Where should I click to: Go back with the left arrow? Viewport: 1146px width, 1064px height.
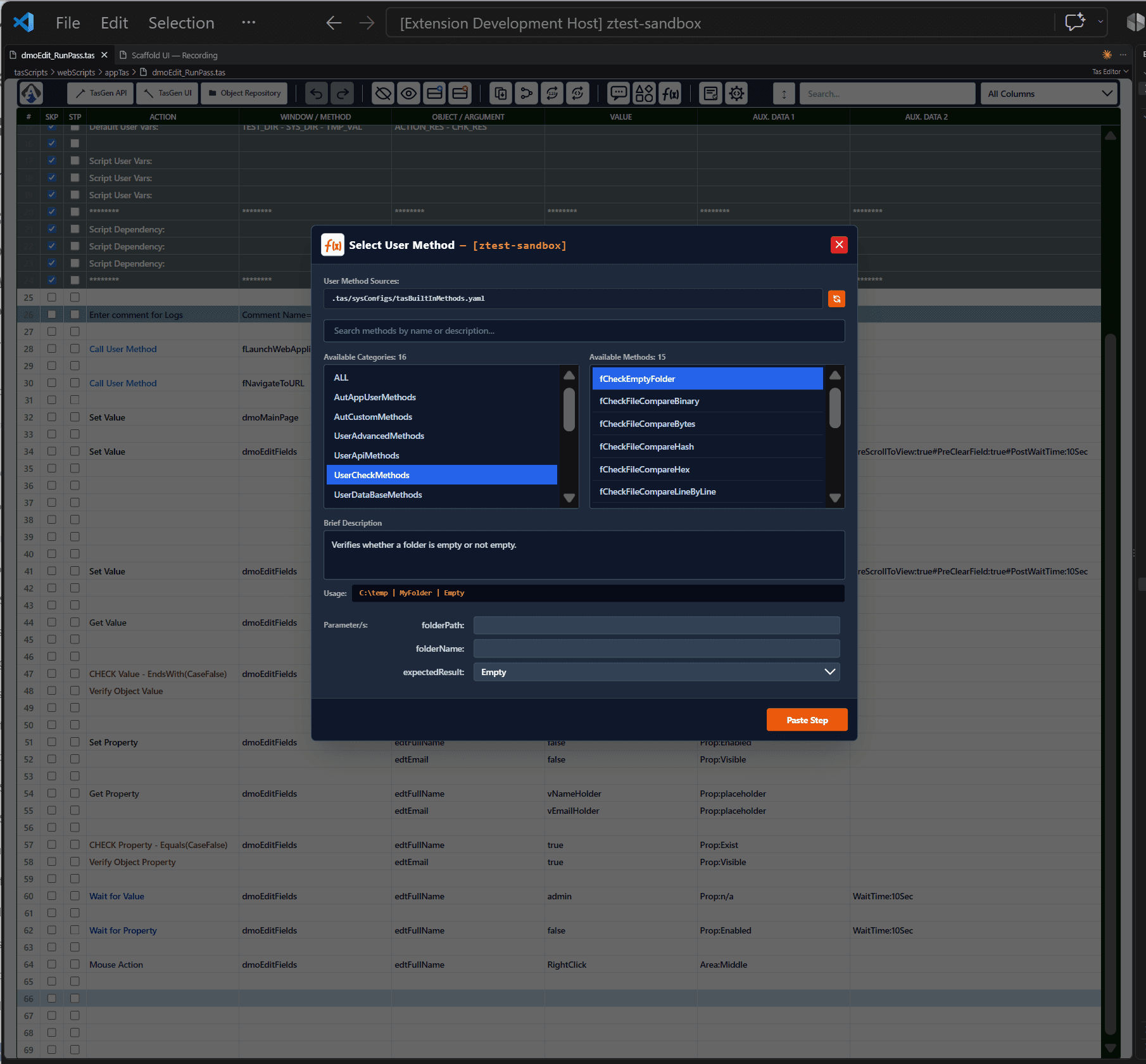tap(334, 23)
